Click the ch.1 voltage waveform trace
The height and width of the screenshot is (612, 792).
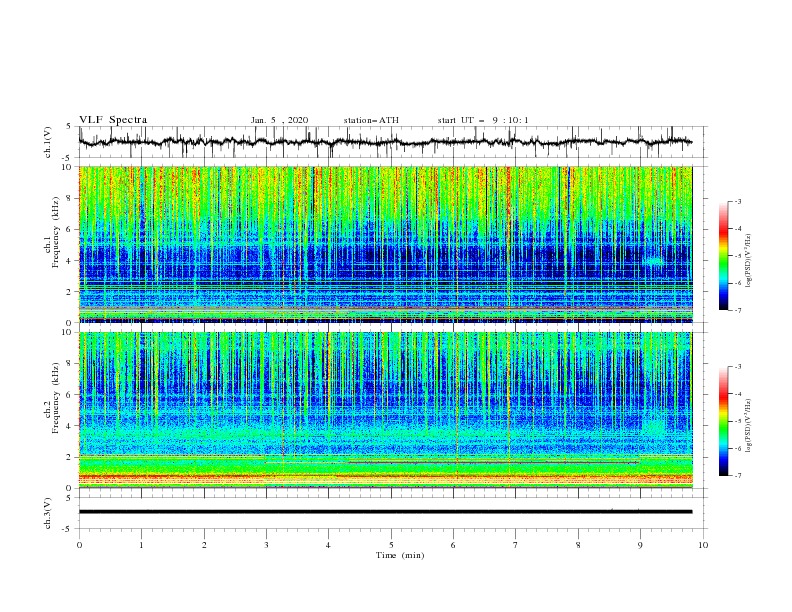click(x=385, y=142)
